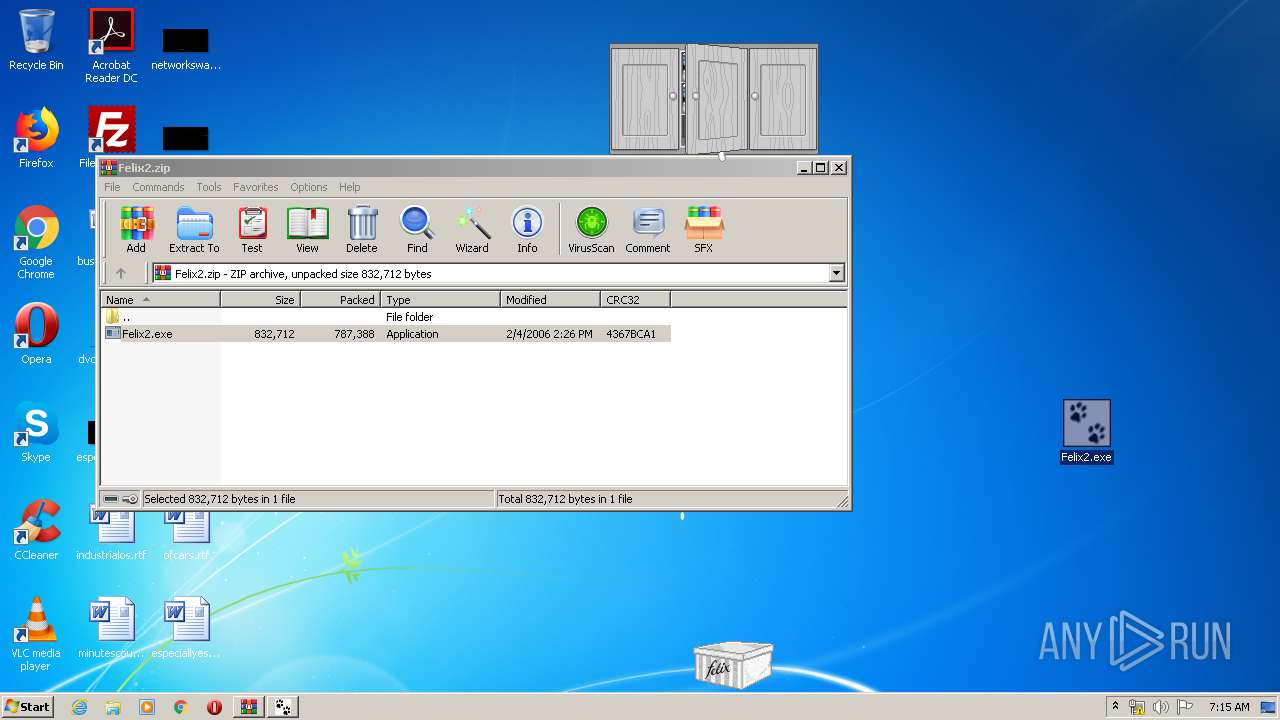The image size is (1280, 720).
Task: Select the industrialos.rtf desktop file
Action: coord(111,537)
